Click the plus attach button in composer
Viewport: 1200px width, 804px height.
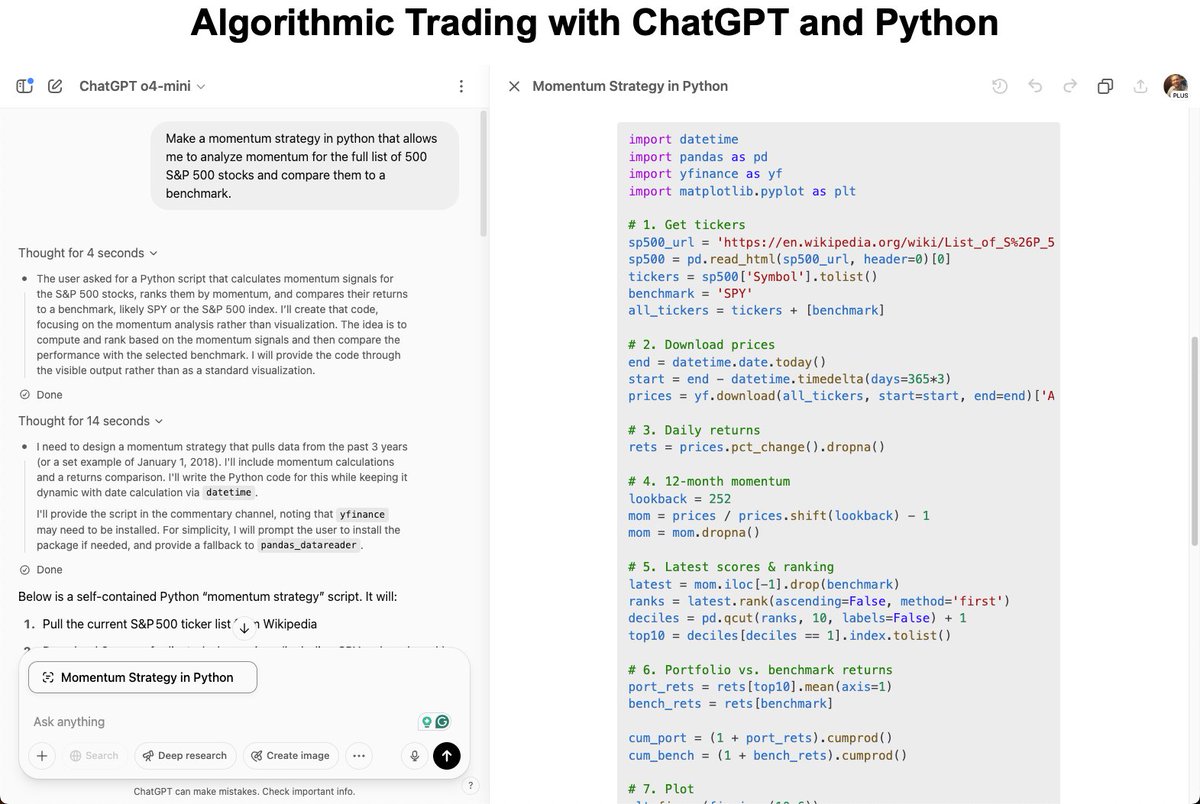(x=42, y=756)
